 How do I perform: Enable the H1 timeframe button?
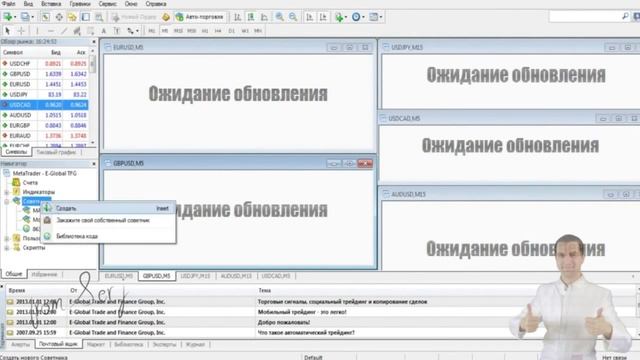pos(205,31)
